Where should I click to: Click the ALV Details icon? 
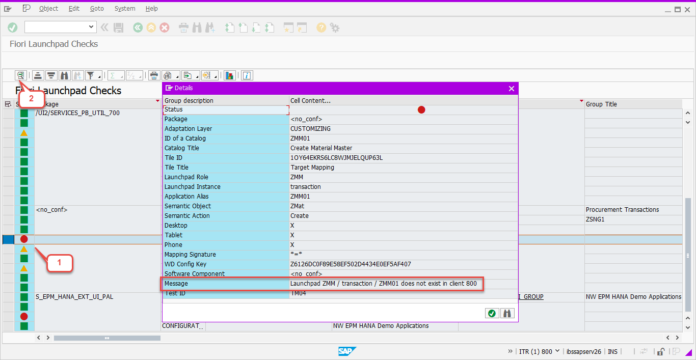(20, 75)
